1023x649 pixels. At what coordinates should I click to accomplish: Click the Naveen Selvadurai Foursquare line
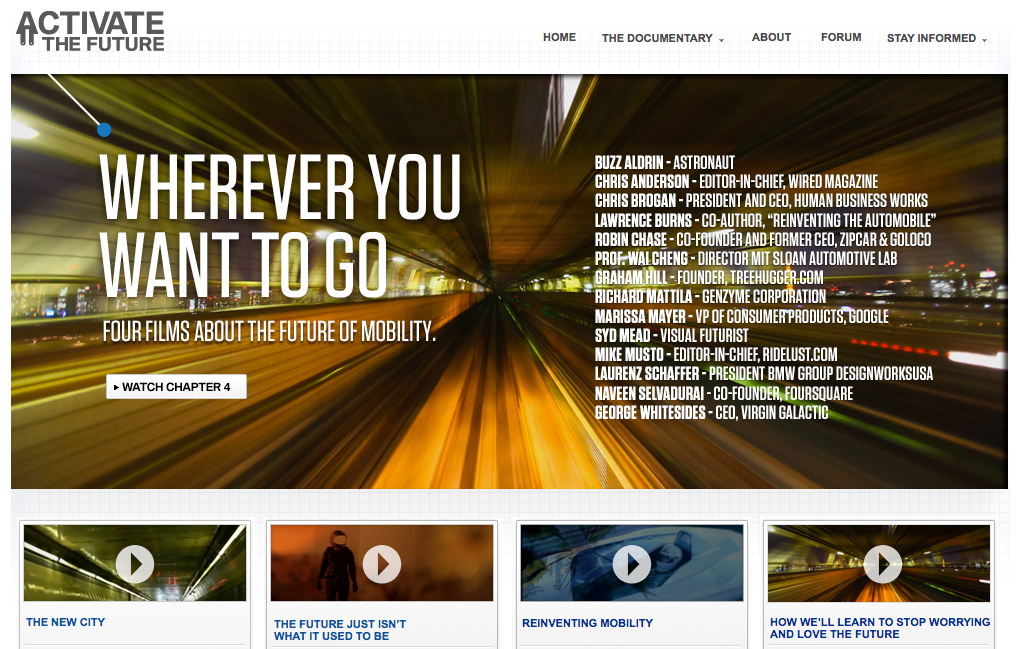coord(724,393)
